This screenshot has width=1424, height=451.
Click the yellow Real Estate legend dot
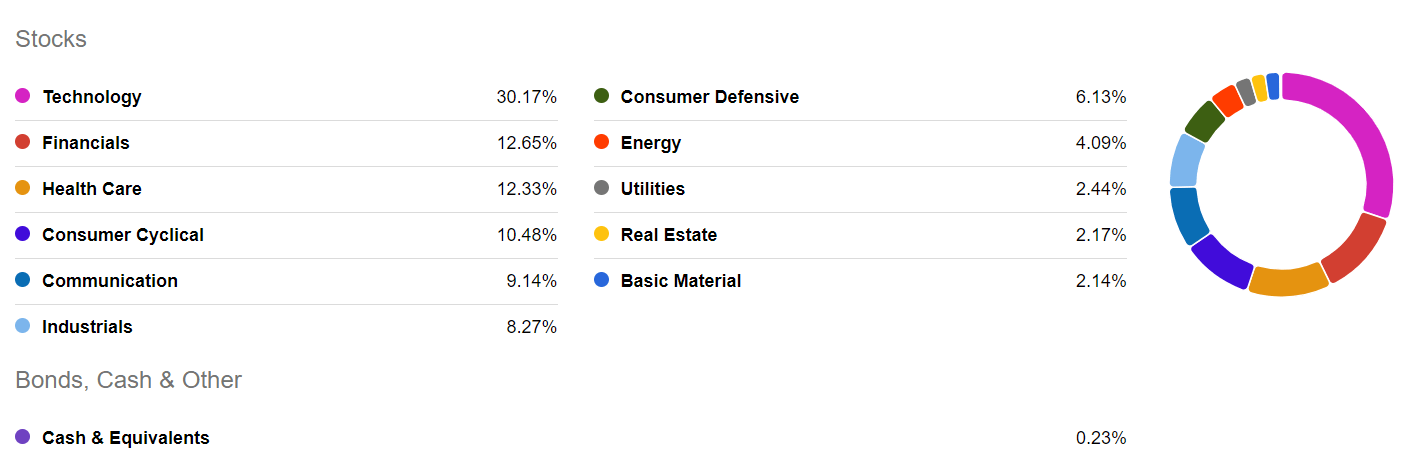pyautogui.click(x=601, y=234)
